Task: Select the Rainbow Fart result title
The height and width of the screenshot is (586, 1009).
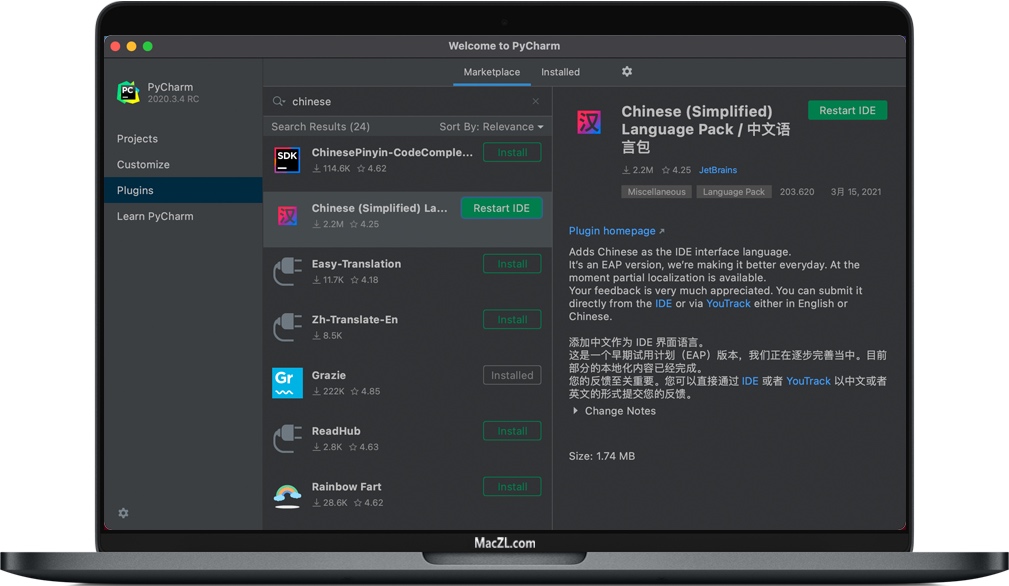Action: click(x=346, y=487)
